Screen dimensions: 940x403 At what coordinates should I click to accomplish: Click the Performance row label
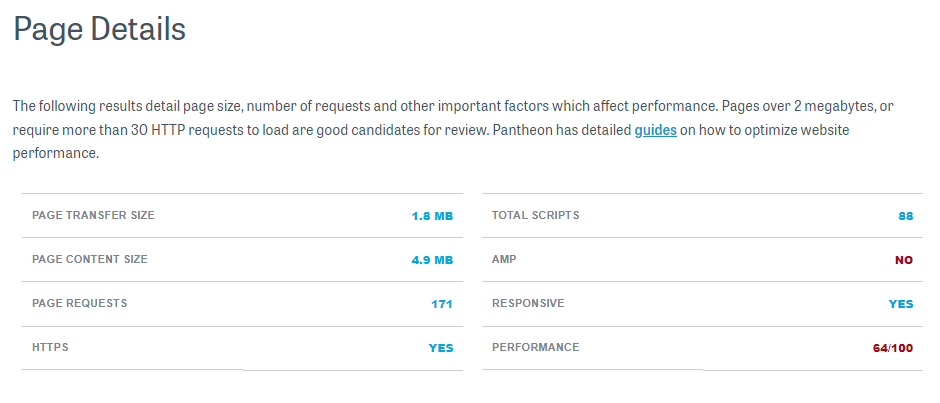click(535, 347)
